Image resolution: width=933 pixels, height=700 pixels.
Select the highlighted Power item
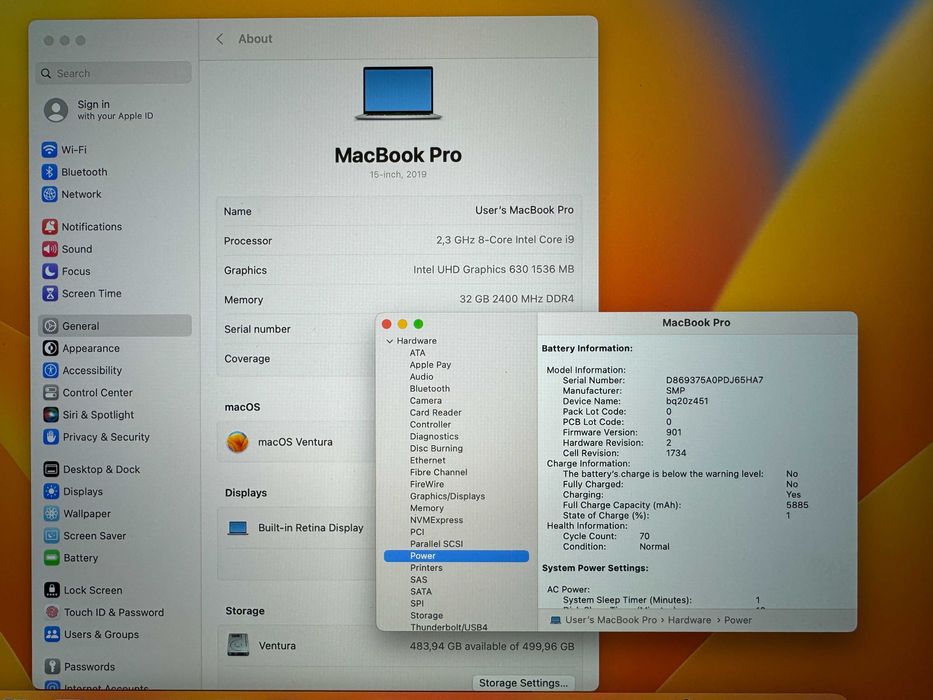(456, 556)
